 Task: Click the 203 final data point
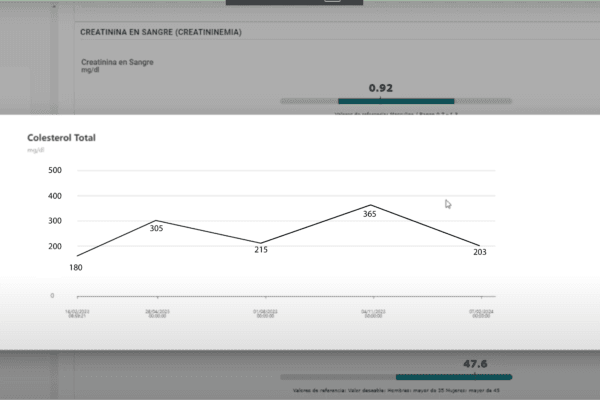479,246
